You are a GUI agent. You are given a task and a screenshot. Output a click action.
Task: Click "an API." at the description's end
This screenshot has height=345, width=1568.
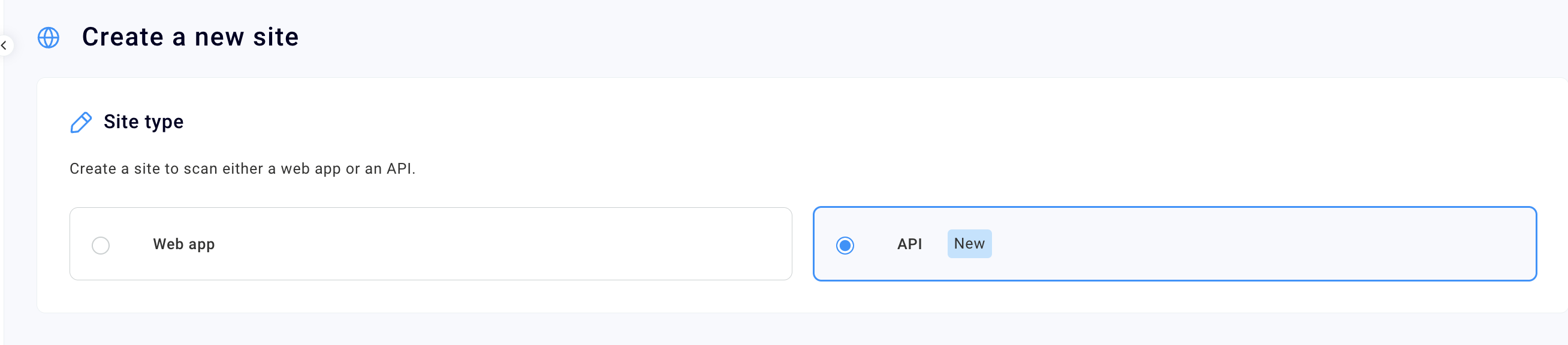pyautogui.click(x=390, y=168)
